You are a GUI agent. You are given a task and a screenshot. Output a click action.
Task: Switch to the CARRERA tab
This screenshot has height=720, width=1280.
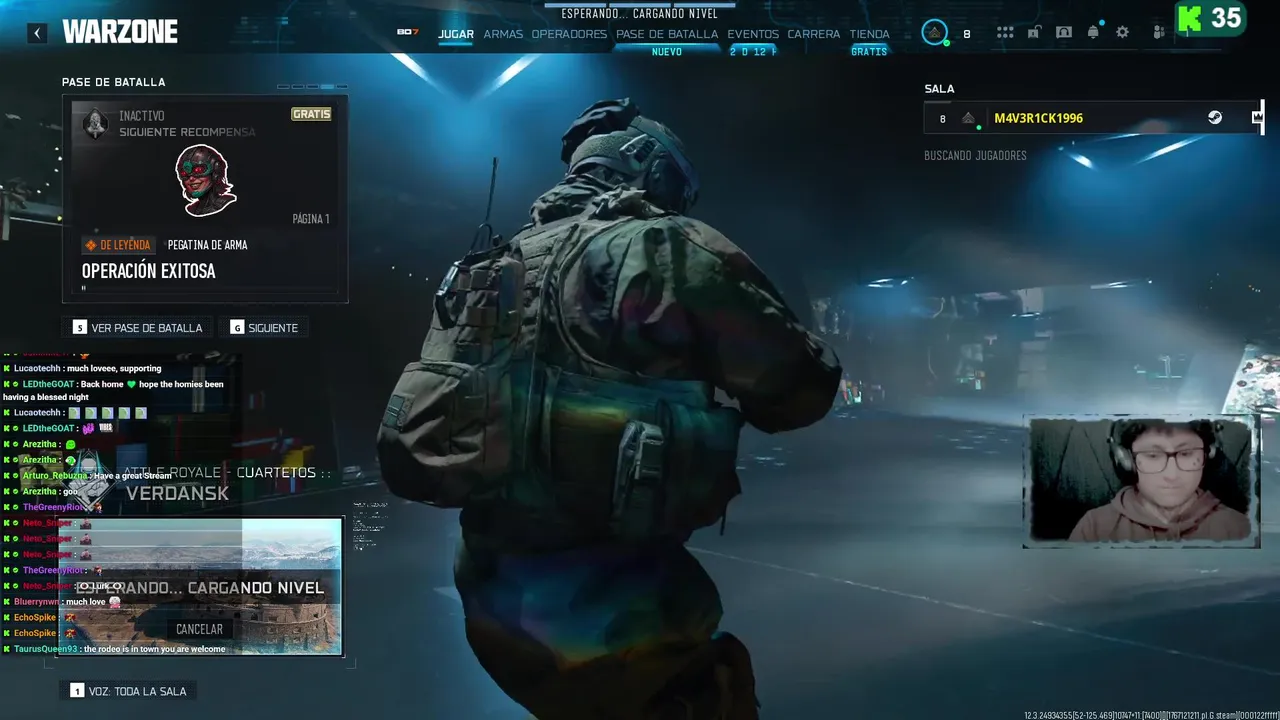pyautogui.click(x=814, y=34)
